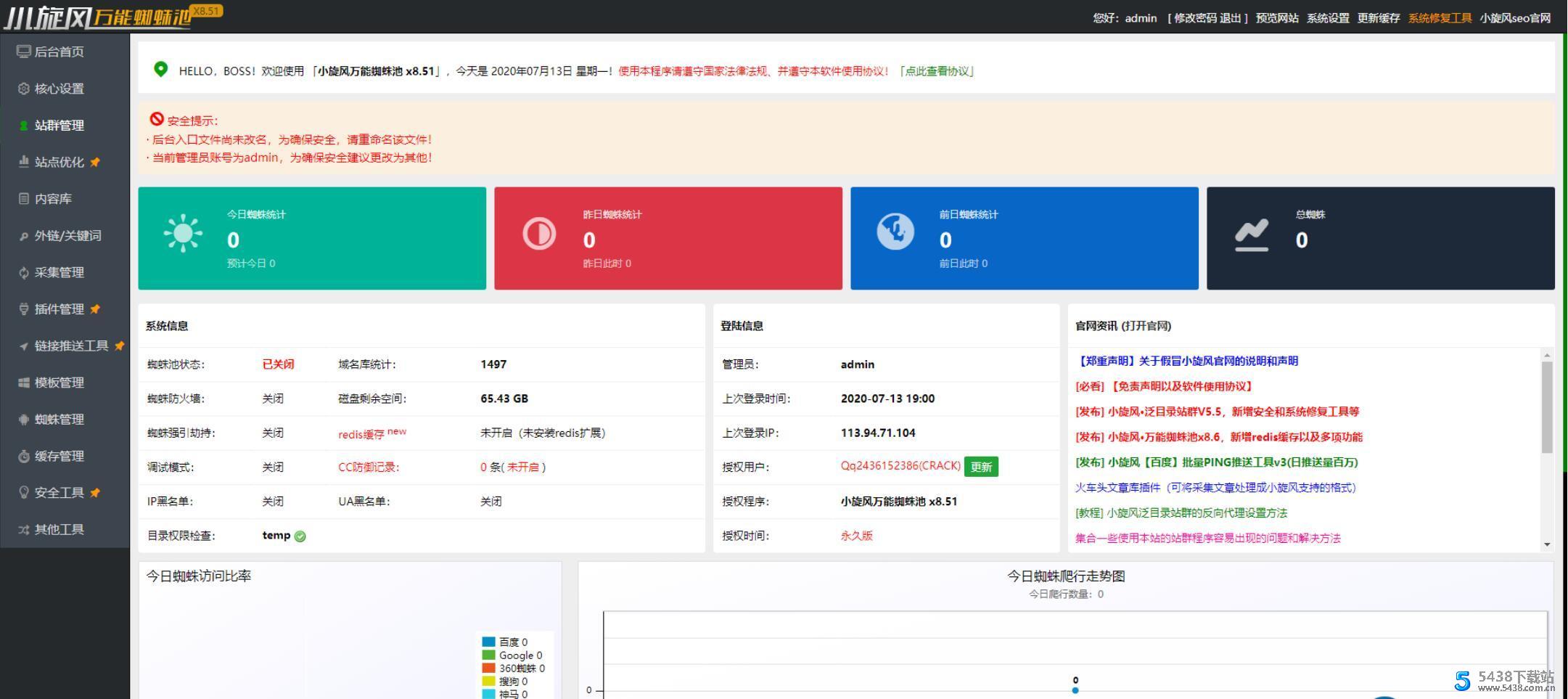
Task: Open the 点此查看协议 agreement link
Action: (x=937, y=71)
